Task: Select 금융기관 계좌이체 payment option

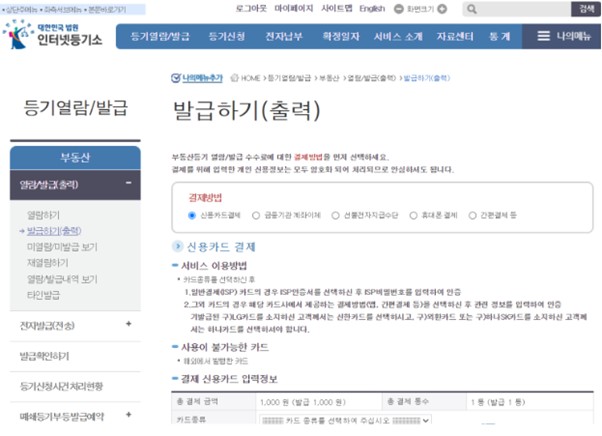Action: coord(258,215)
